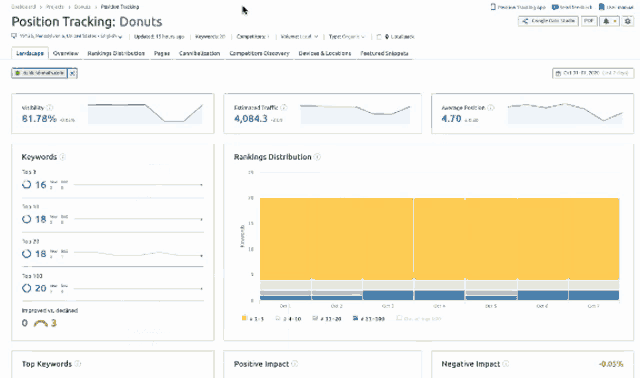Remove the domain filter tag with X
The image size is (640, 378).
[x=72, y=73]
